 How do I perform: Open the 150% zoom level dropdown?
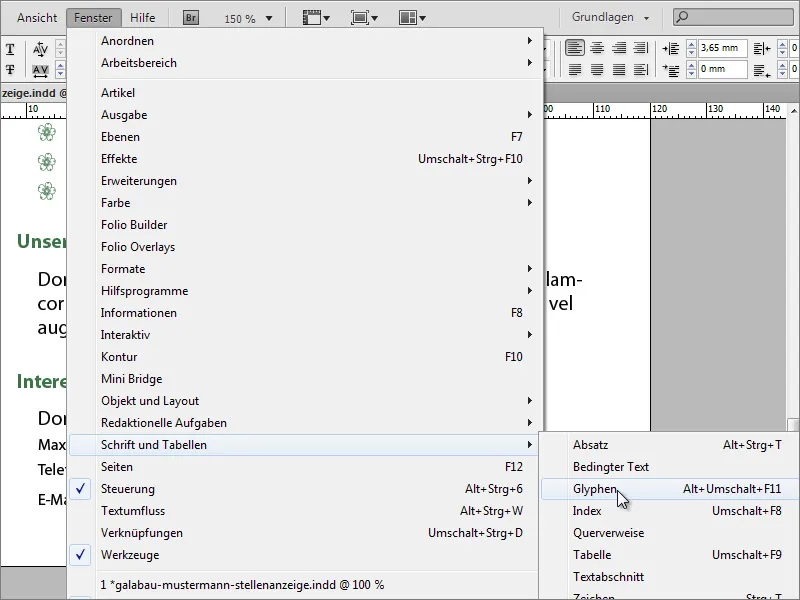[248, 16]
